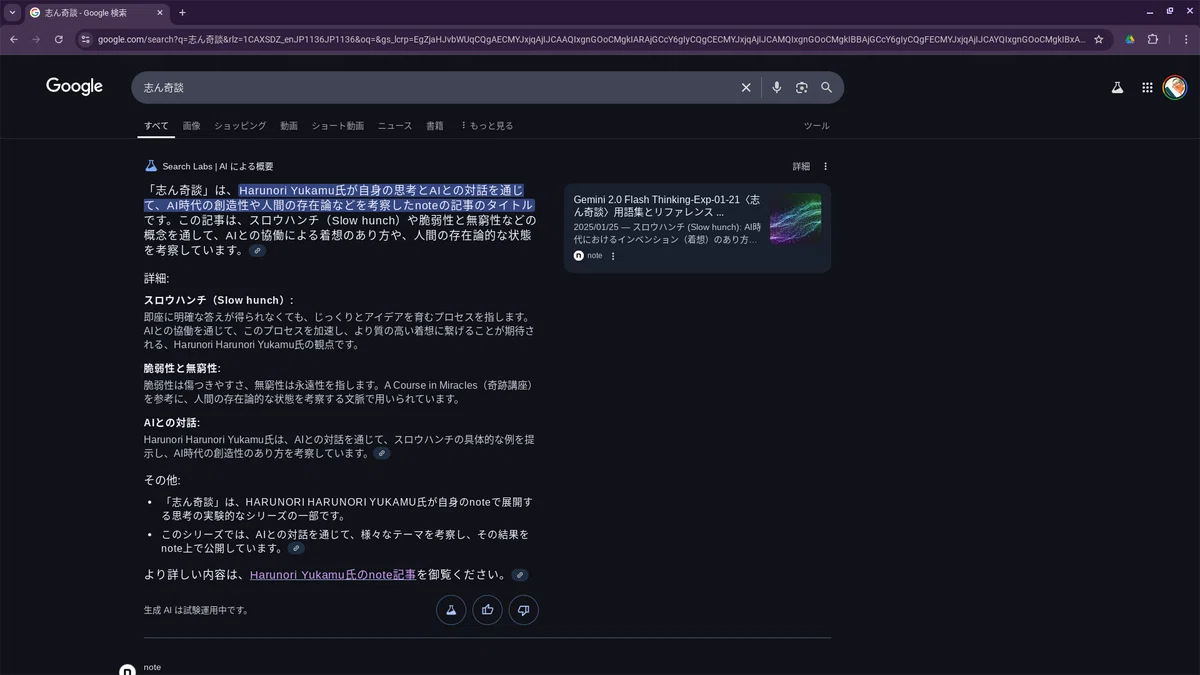Image resolution: width=1200 pixels, height=675 pixels.
Task: Open the Google apps grid
Action: tap(1147, 87)
